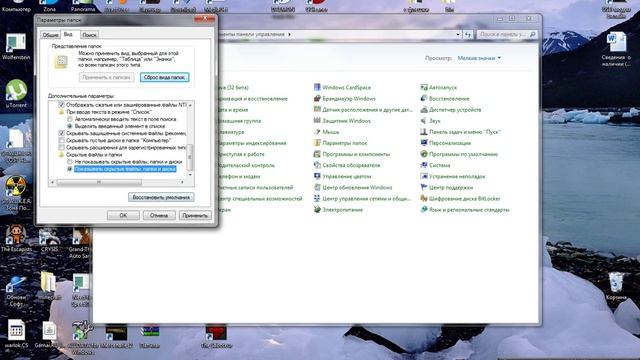
Task: Select the Wolfenstein desktop shortcut
Action: [x=16, y=47]
